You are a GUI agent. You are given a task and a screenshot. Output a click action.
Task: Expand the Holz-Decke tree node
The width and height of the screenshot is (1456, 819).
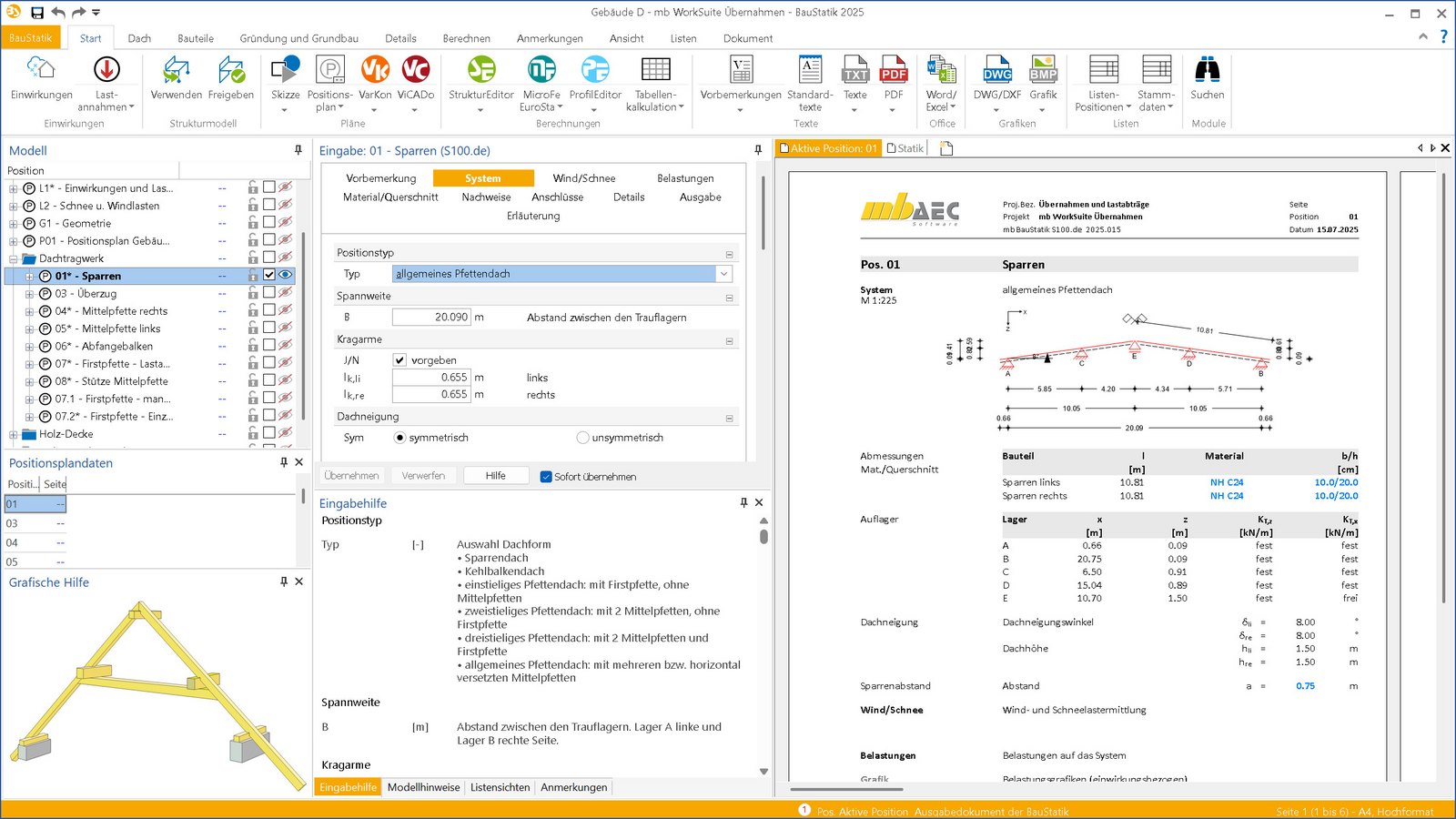[14, 434]
